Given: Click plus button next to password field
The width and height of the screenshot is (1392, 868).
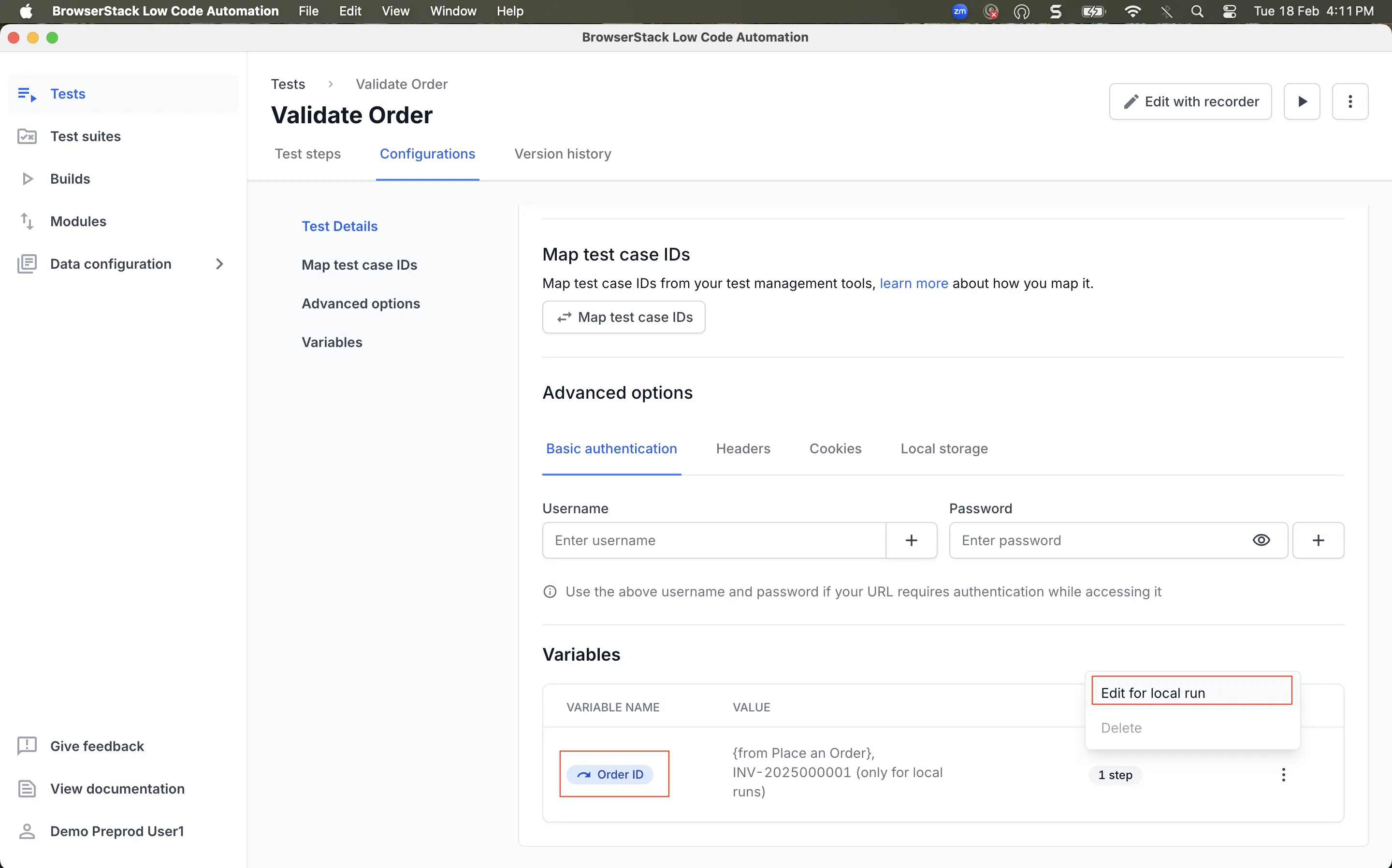Looking at the screenshot, I should coord(1318,540).
